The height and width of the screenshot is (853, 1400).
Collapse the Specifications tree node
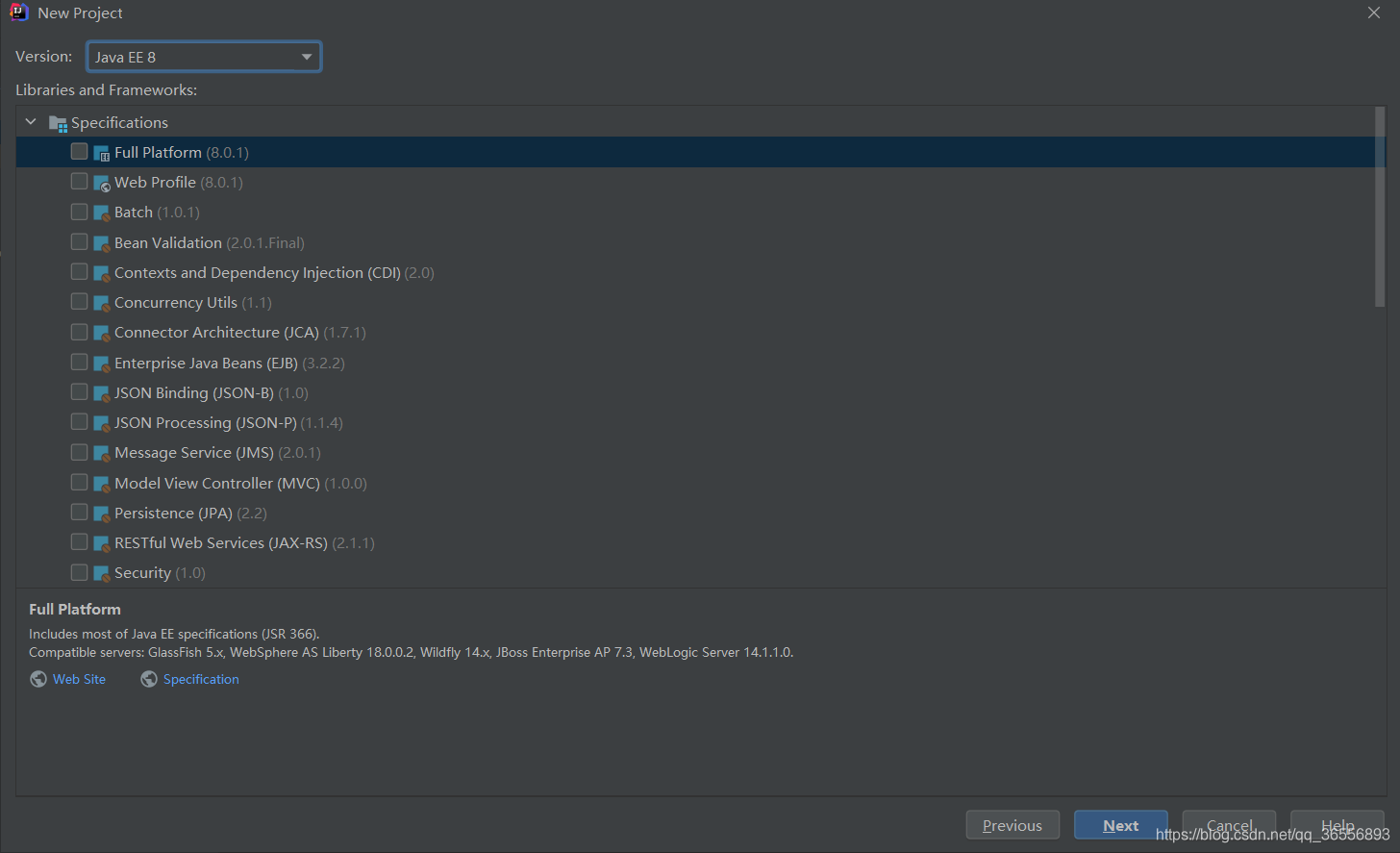[31, 122]
